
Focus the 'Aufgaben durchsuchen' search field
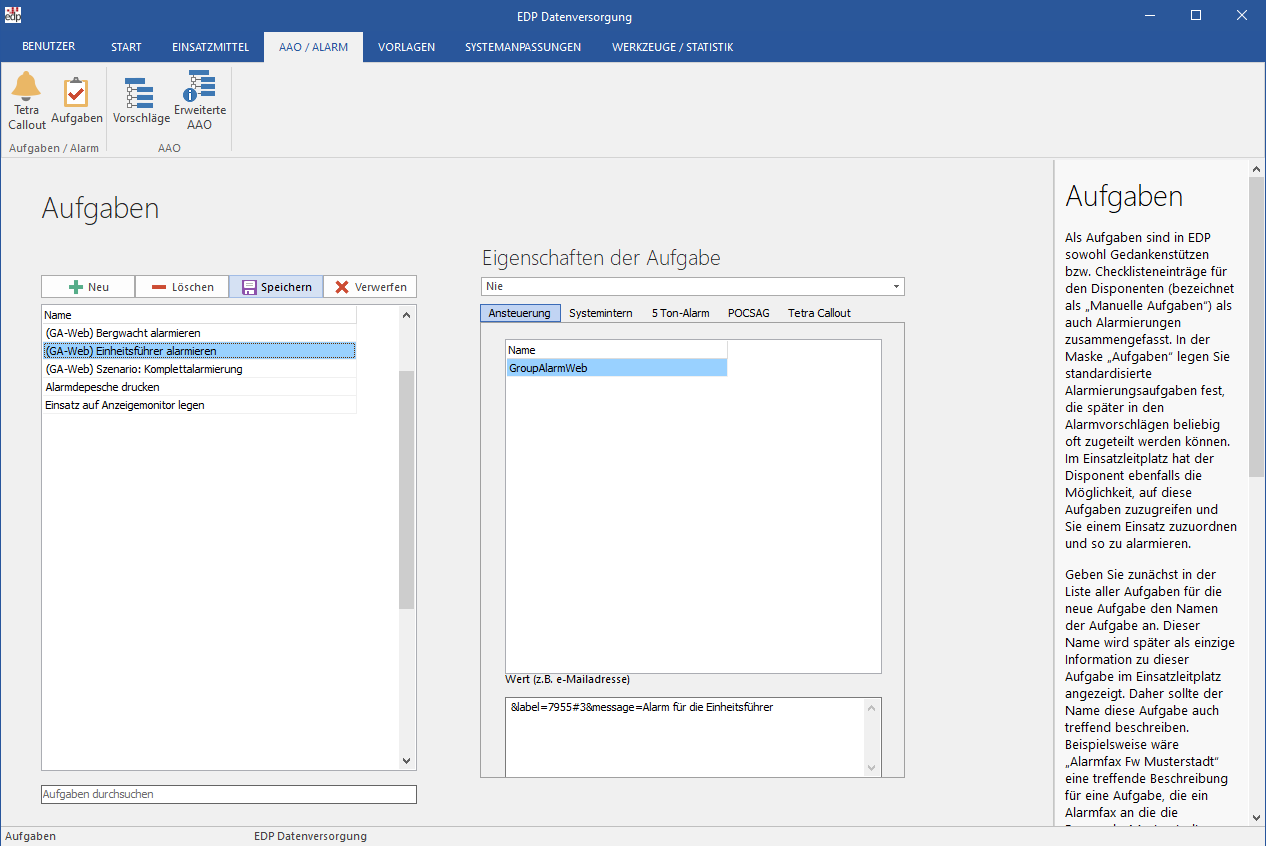point(229,794)
